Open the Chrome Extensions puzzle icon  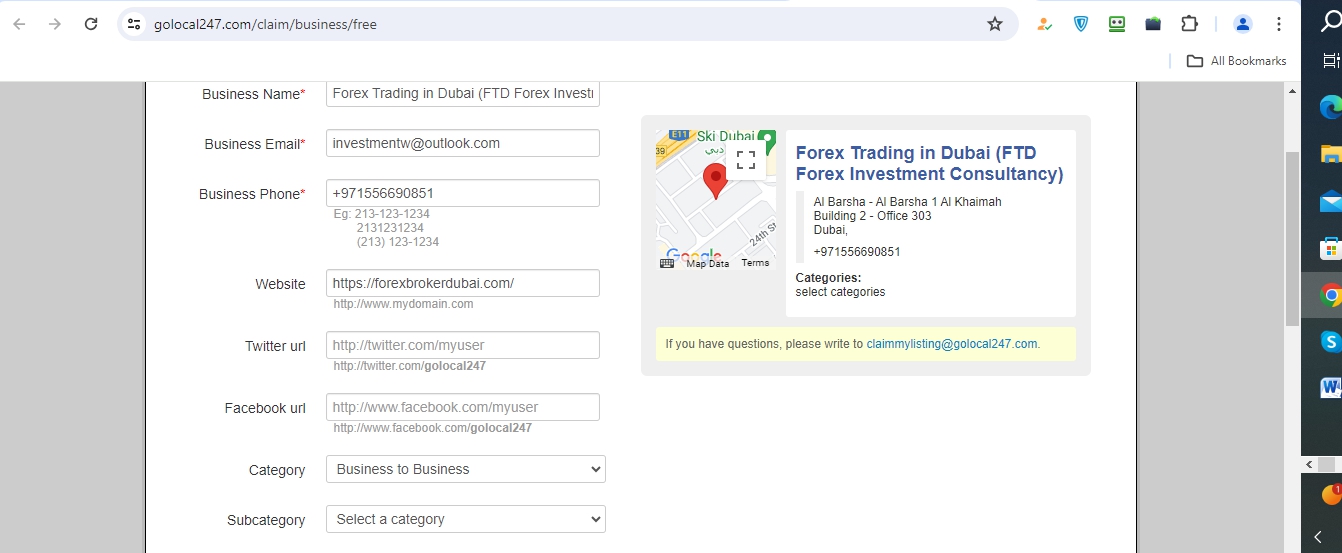1189,24
